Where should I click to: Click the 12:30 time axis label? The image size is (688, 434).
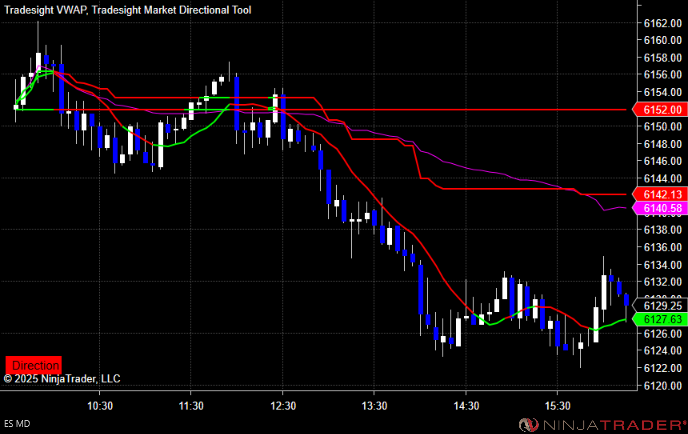[x=283, y=405]
